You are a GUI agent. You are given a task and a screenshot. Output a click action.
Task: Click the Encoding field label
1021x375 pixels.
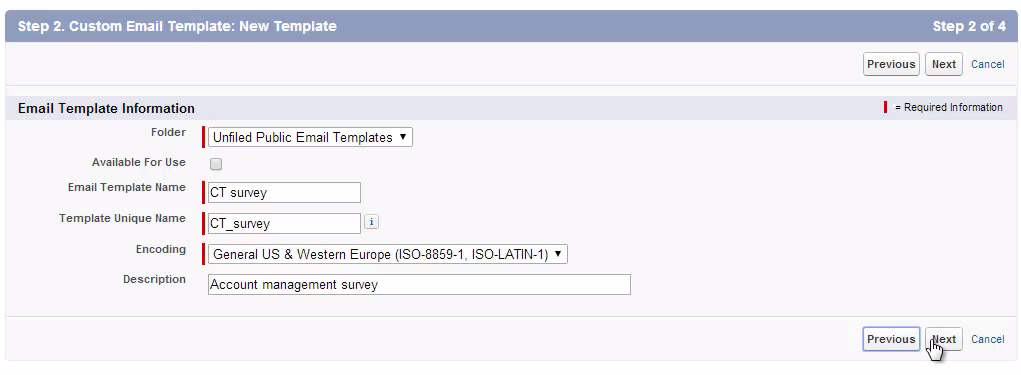[161, 249]
